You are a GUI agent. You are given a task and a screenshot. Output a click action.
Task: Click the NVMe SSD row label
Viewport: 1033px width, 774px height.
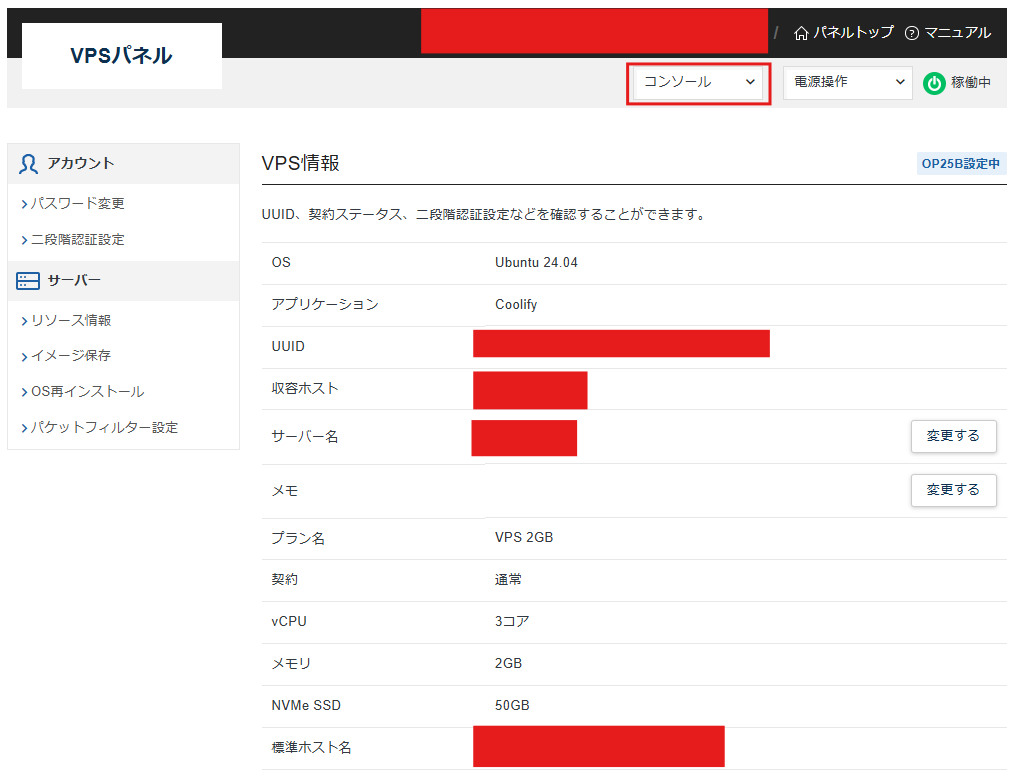(306, 705)
